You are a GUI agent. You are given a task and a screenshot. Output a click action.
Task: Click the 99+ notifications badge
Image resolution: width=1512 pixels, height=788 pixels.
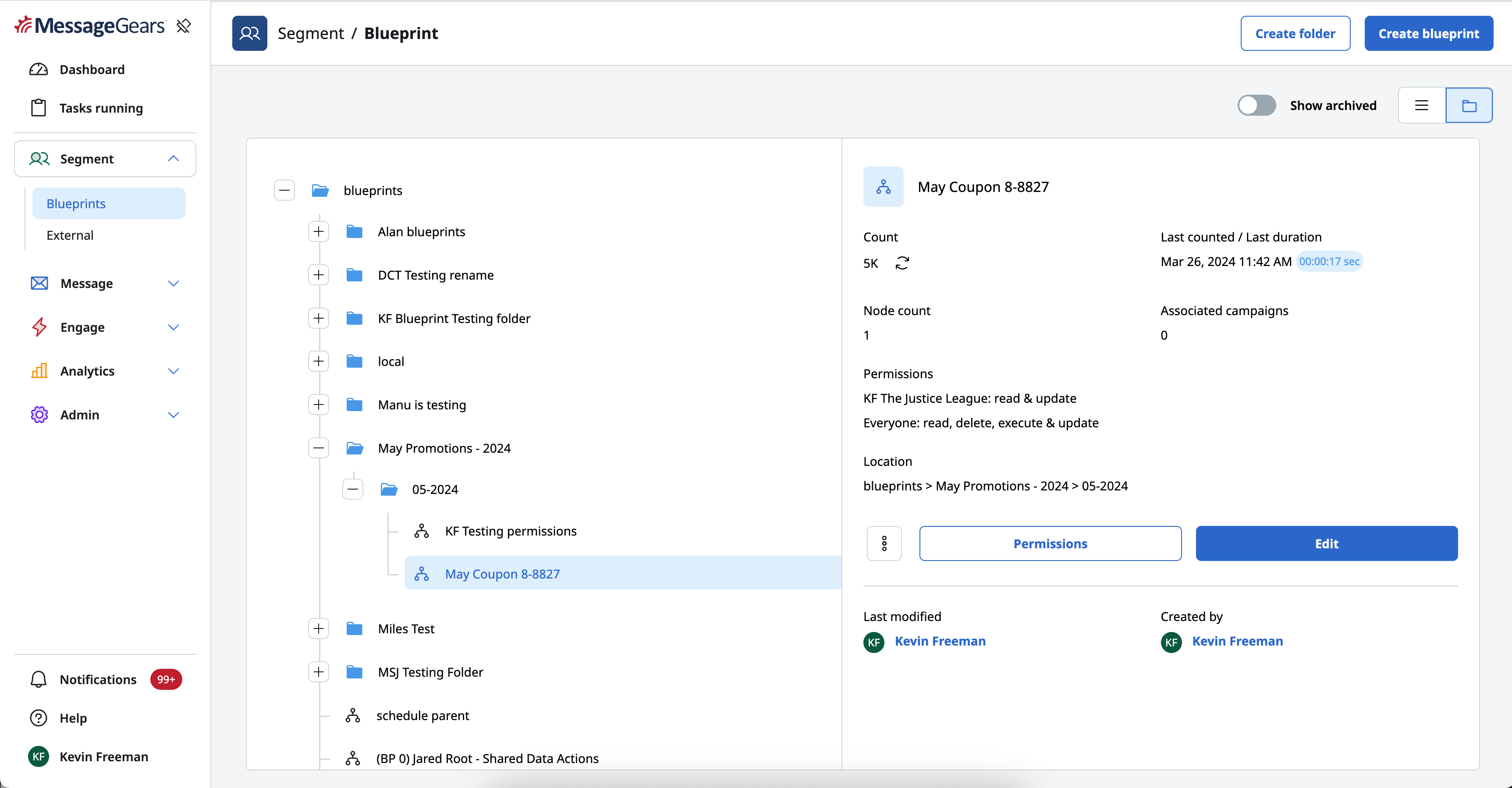click(x=166, y=679)
